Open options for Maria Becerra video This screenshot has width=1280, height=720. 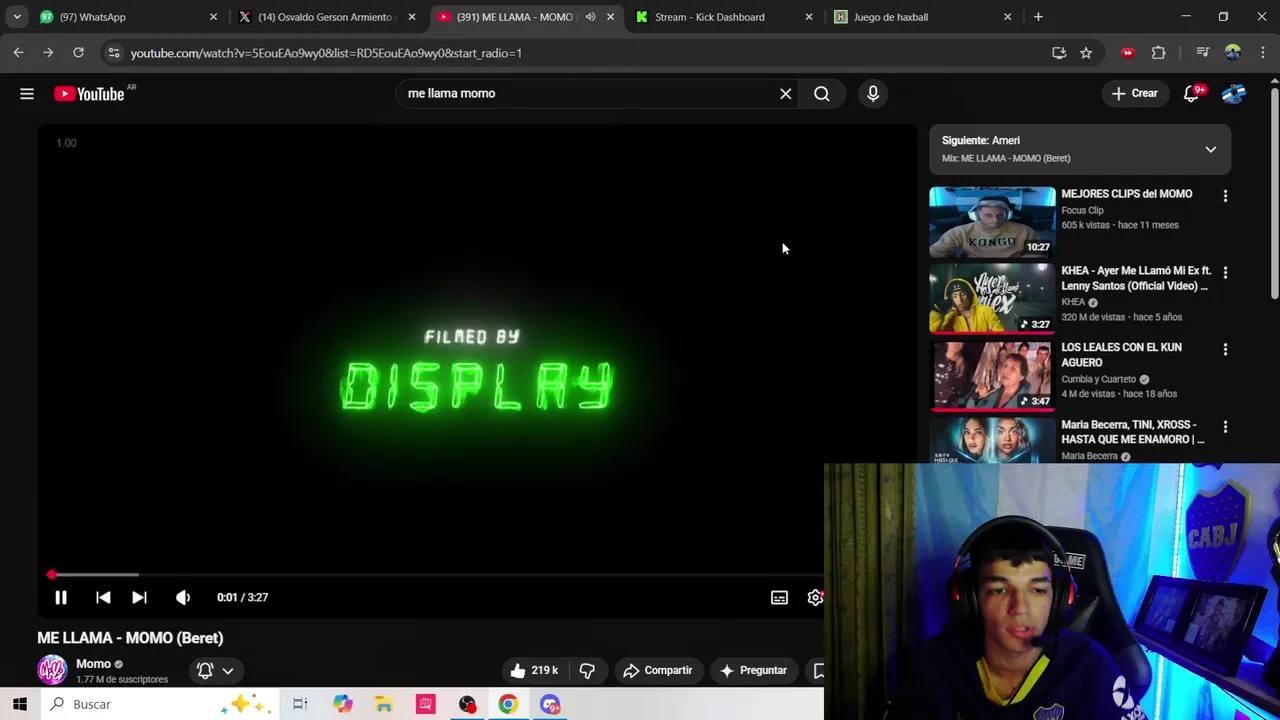1225,427
